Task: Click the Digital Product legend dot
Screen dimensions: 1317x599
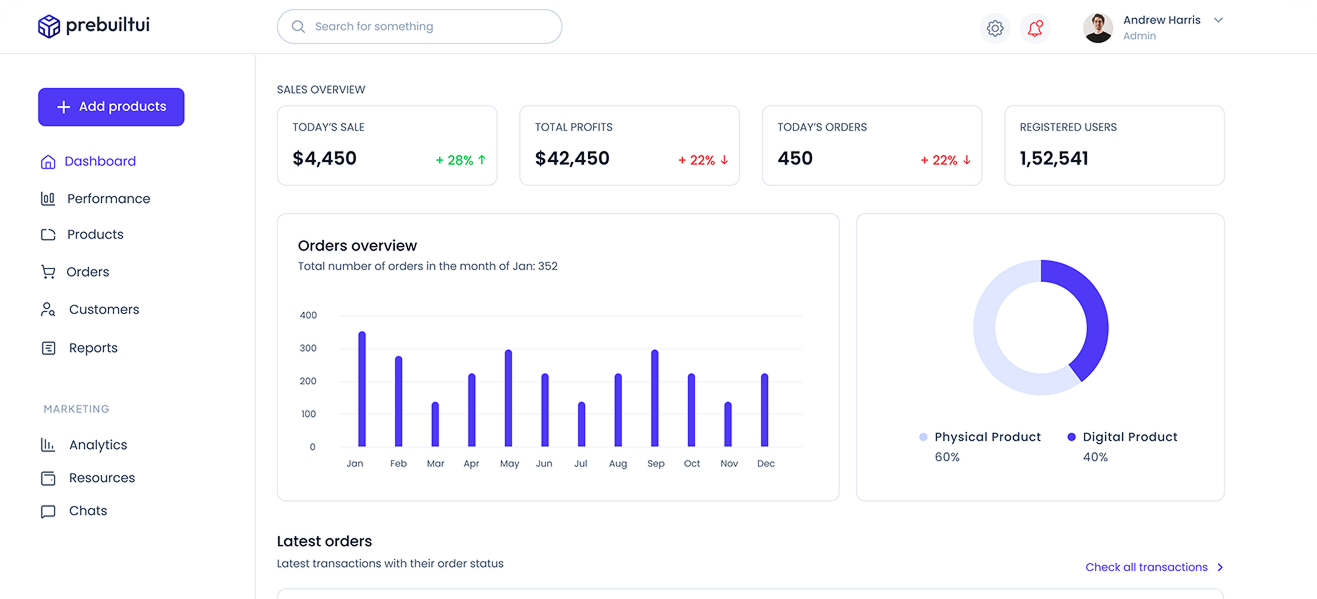Action: tap(1072, 437)
